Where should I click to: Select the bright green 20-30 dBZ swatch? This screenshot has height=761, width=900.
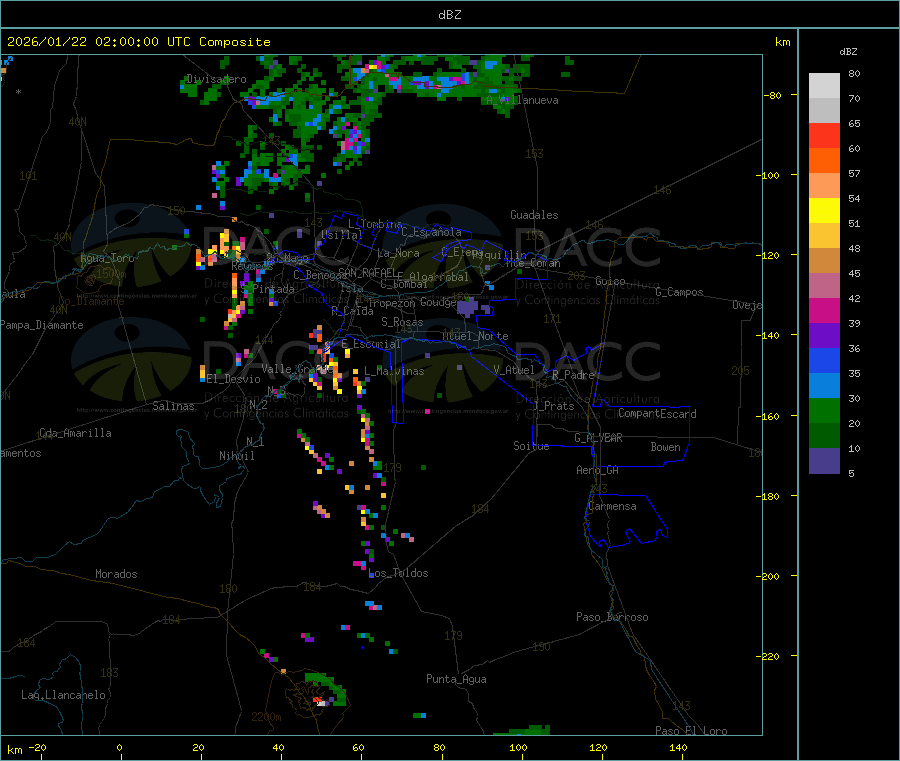824,410
